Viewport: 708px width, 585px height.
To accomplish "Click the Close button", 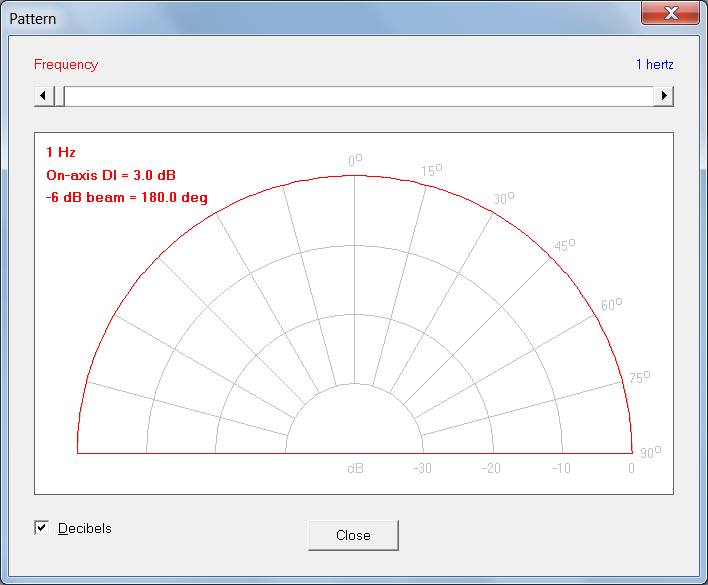I will tap(353, 535).
